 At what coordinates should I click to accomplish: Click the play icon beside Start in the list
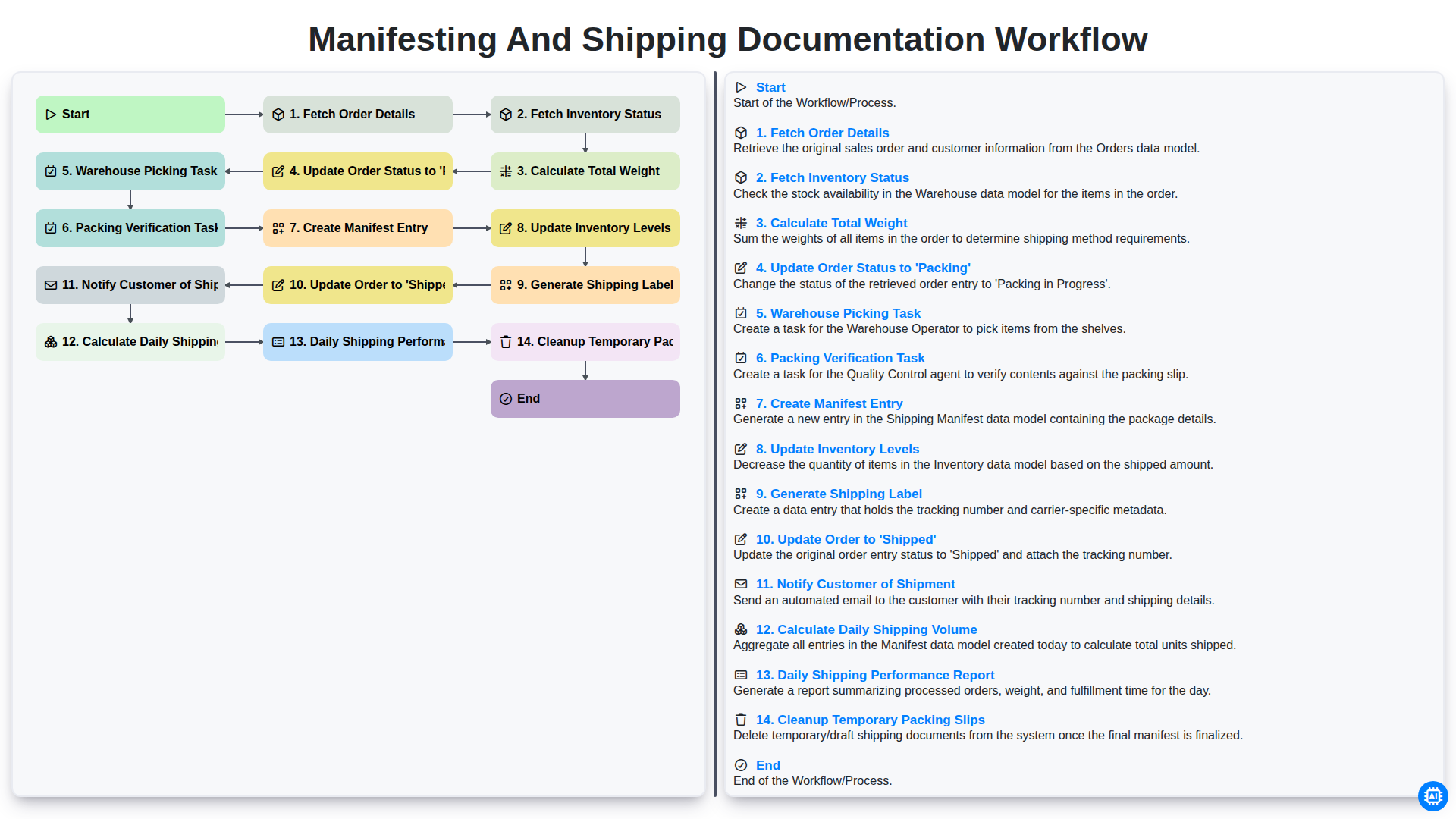click(741, 87)
